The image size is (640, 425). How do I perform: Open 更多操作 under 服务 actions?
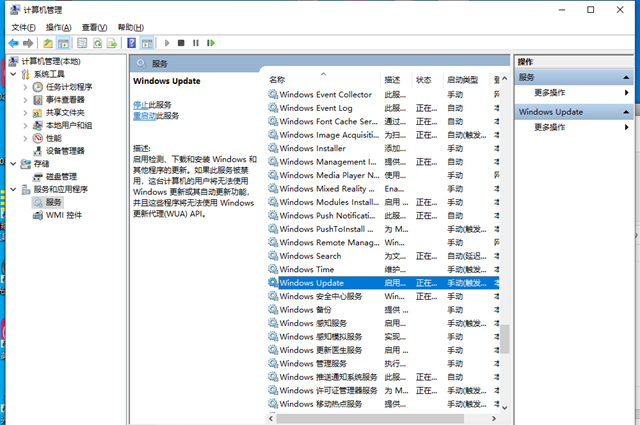point(550,93)
